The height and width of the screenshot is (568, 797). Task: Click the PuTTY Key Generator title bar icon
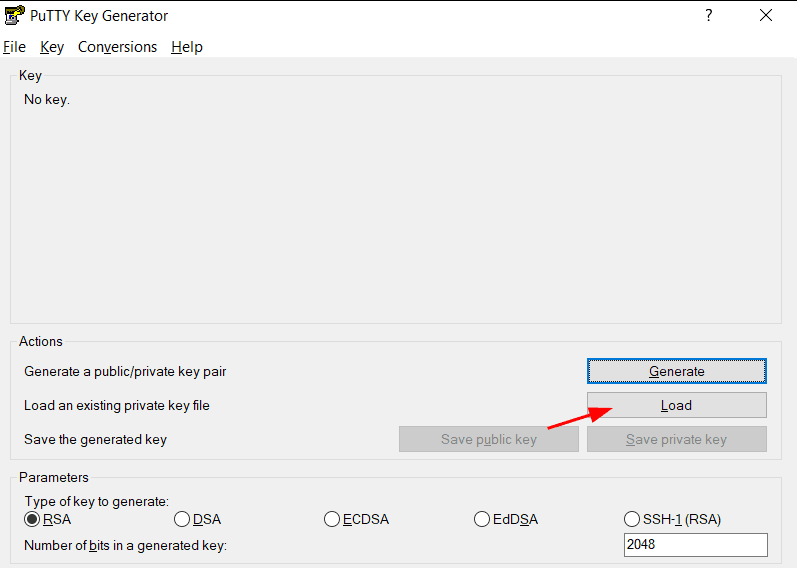tap(14, 15)
